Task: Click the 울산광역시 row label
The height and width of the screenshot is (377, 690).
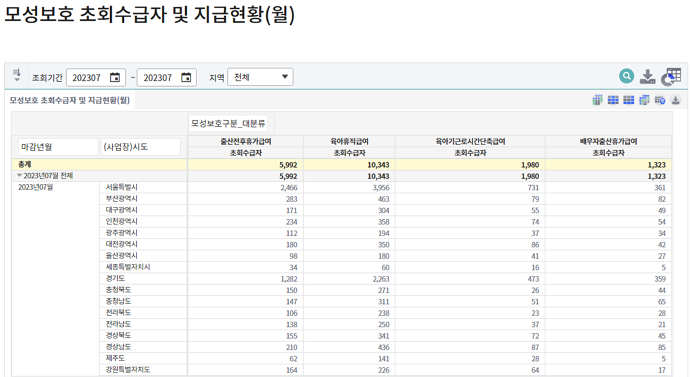Action: click(x=121, y=256)
